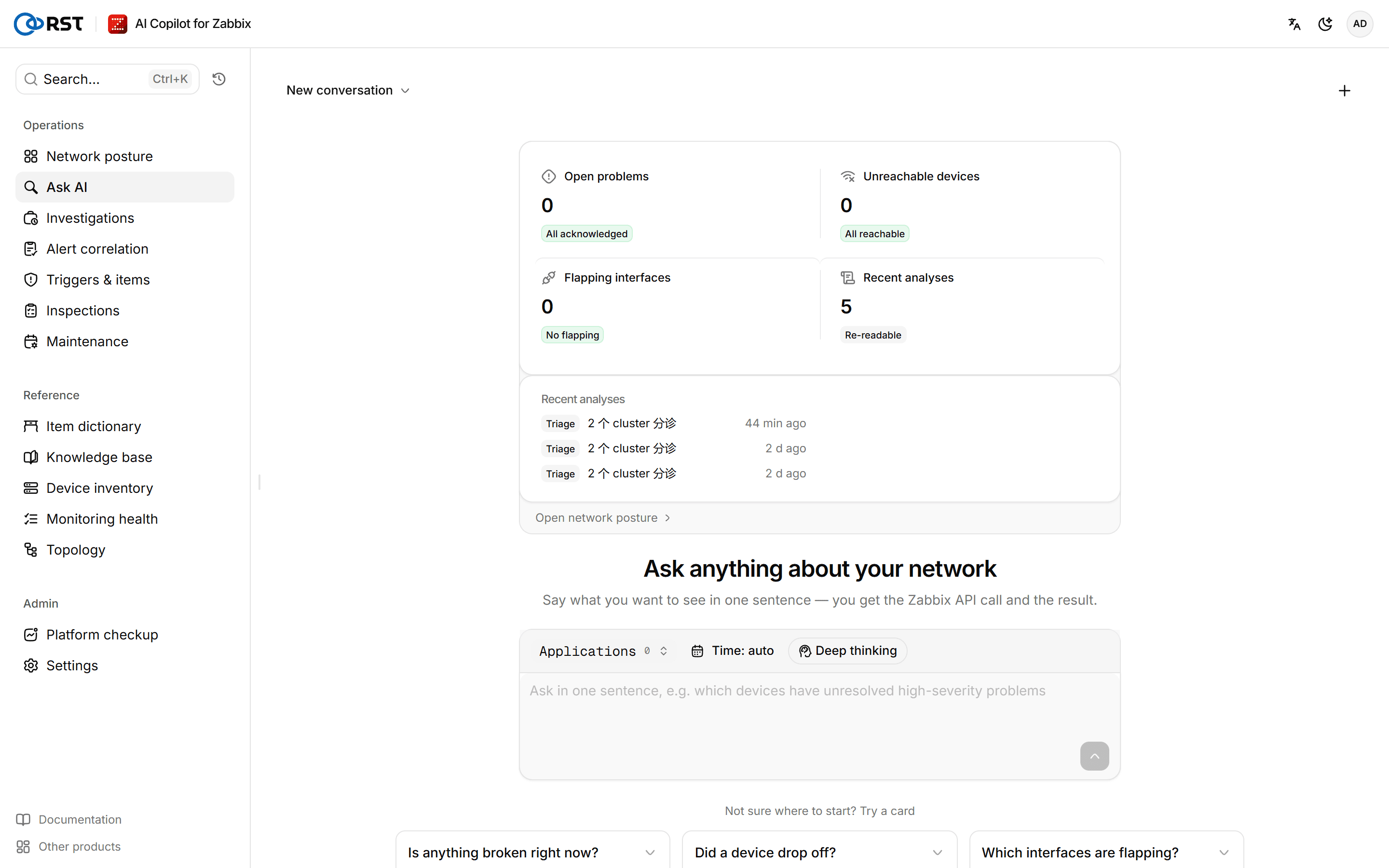Image resolution: width=1389 pixels, height=868 pixels.
Task: Open Knowledge base reference
Action: (x=124, y=457)
